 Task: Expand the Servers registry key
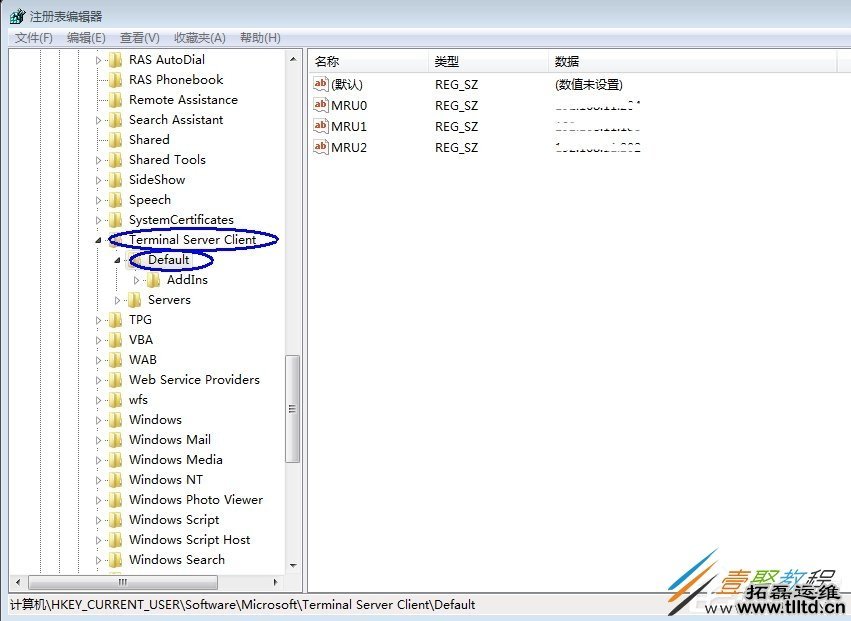[117, 299]
